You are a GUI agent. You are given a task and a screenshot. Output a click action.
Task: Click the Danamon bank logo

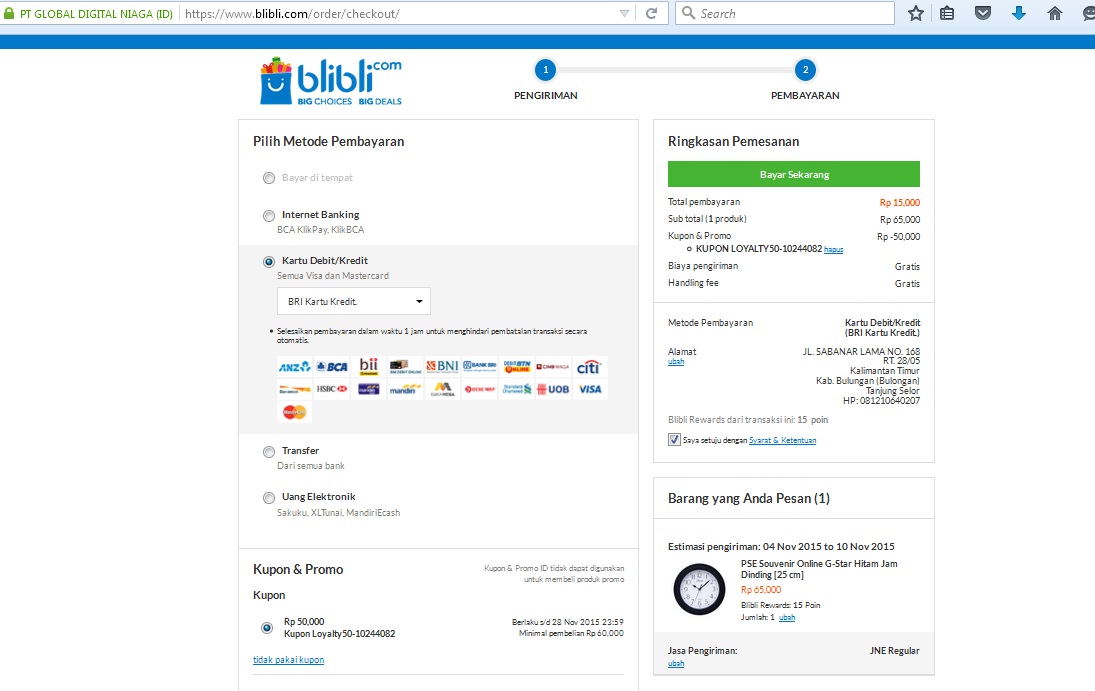(x=294, y=389)
